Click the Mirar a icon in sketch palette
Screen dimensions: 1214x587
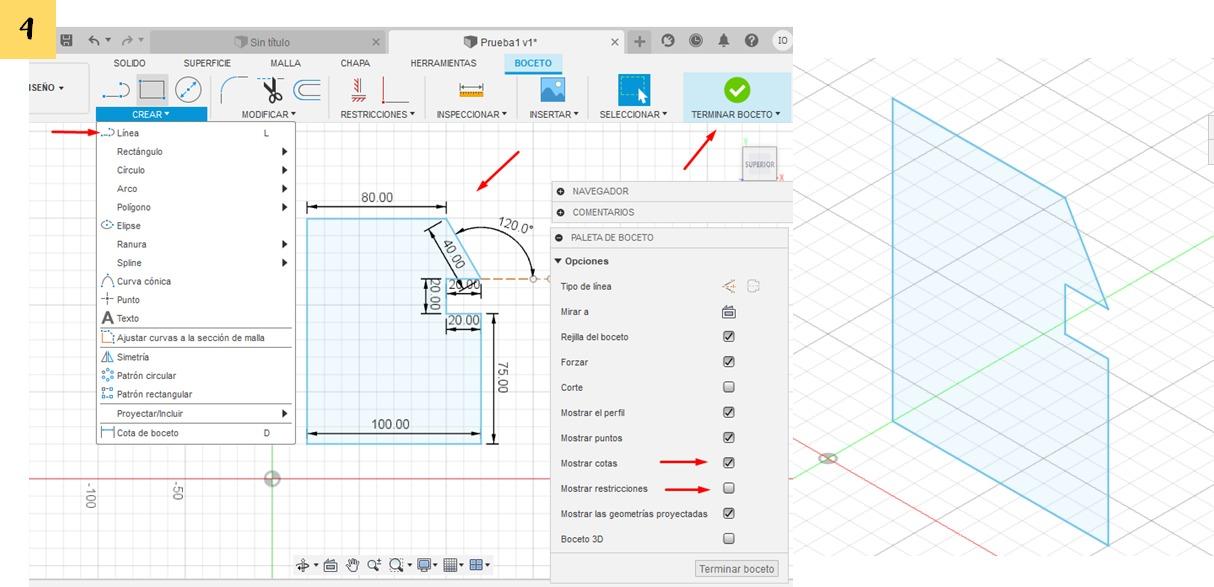pos(729,312)
